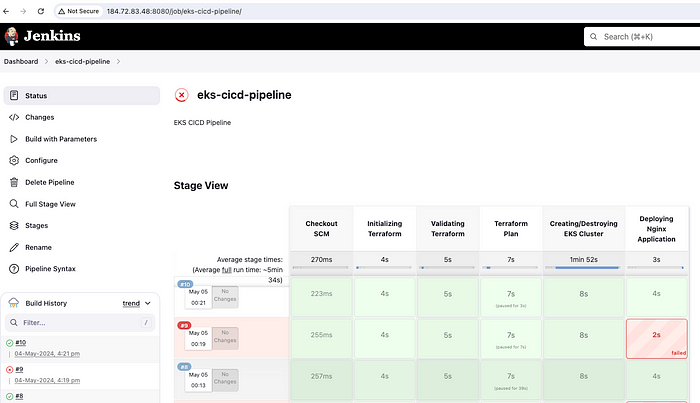The width and height of the screenshot is (700, 403).
Task: Click the red failed icon for build #9
Action: (9, 370)
